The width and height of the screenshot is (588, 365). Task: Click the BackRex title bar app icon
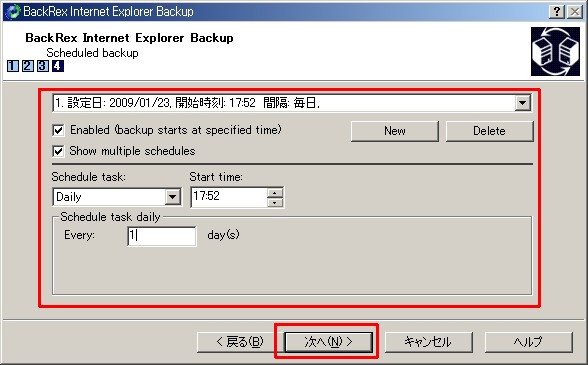(12, 11)
